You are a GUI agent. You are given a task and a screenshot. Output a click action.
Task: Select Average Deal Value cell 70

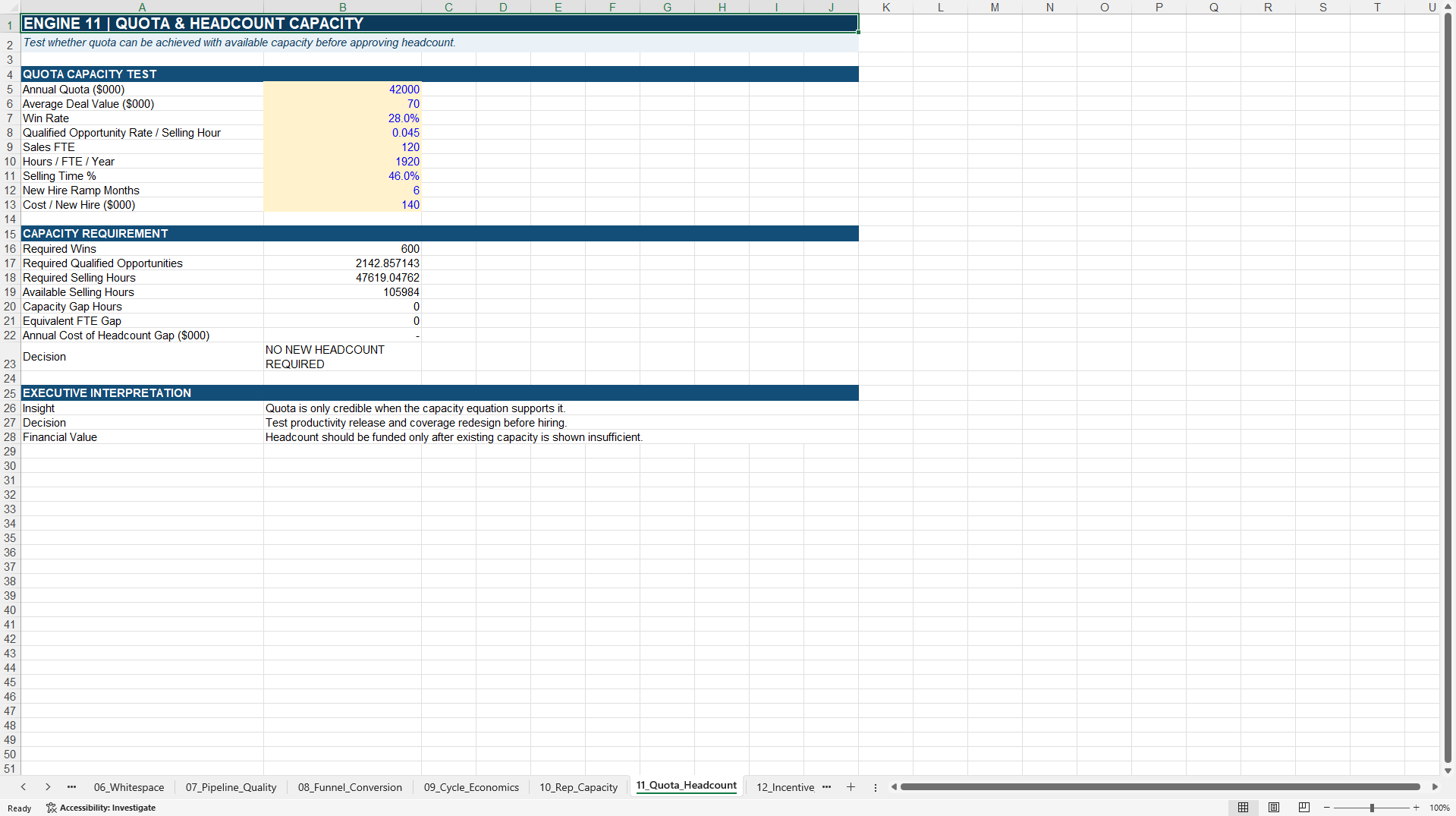[342, 104]
